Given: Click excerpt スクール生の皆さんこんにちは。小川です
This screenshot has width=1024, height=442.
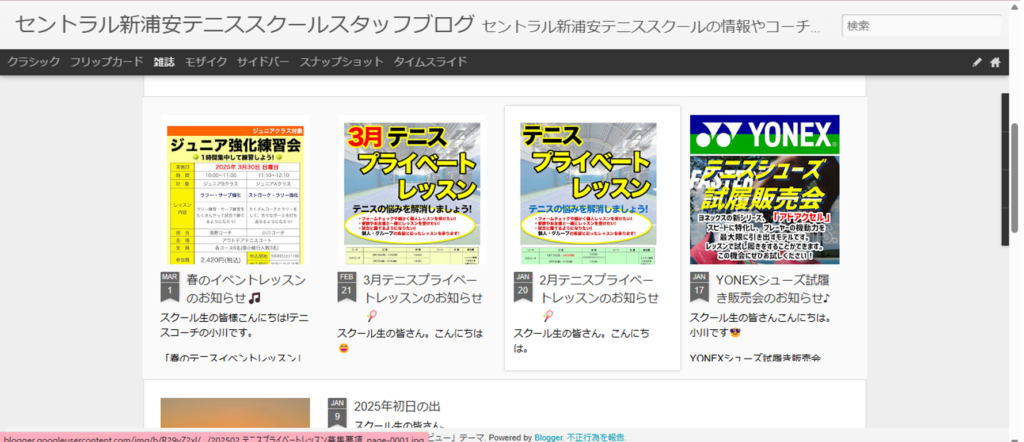Looking at the screenshot, I should (760, 325).
